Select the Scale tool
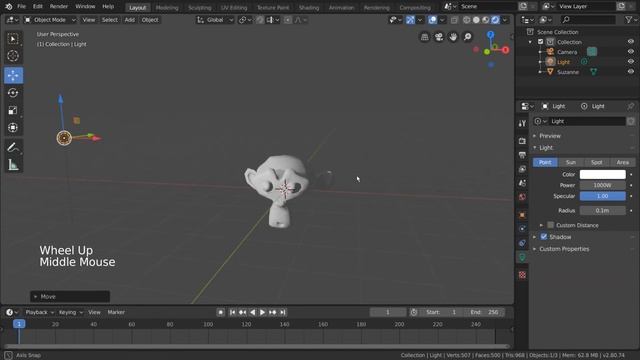The width and height of the screenshot is (640, 360). click(13, 111)
